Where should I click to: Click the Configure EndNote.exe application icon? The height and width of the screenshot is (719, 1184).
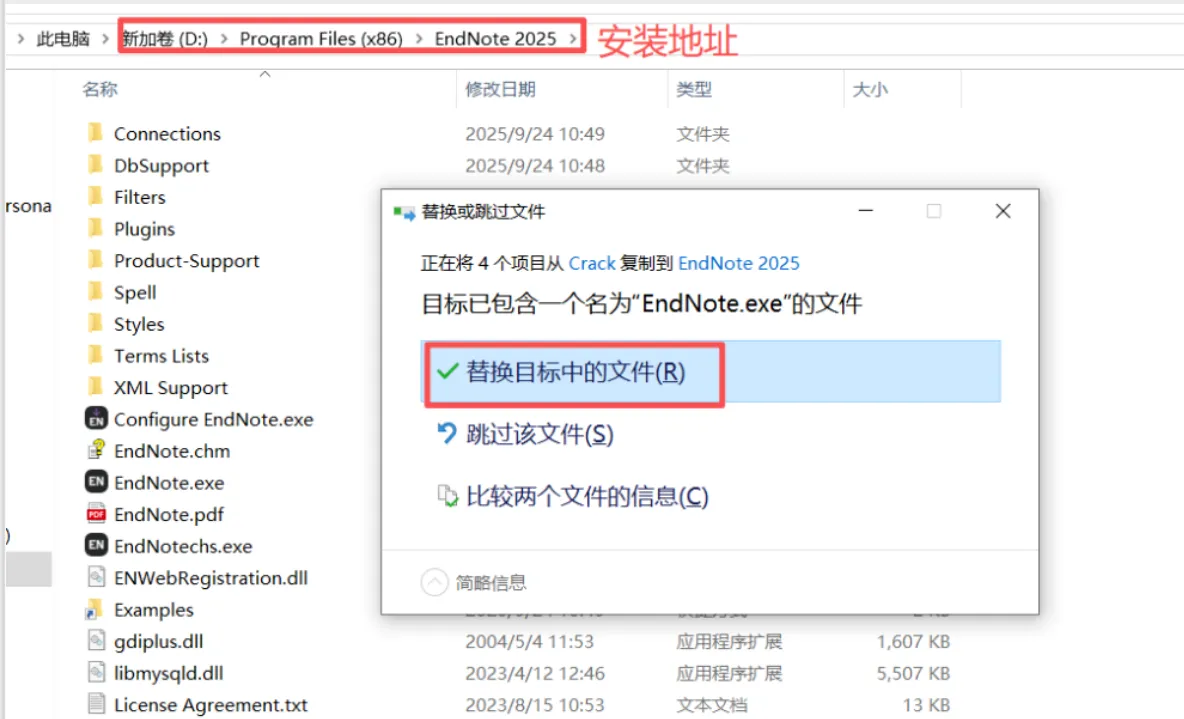click(x=96, y=418)
